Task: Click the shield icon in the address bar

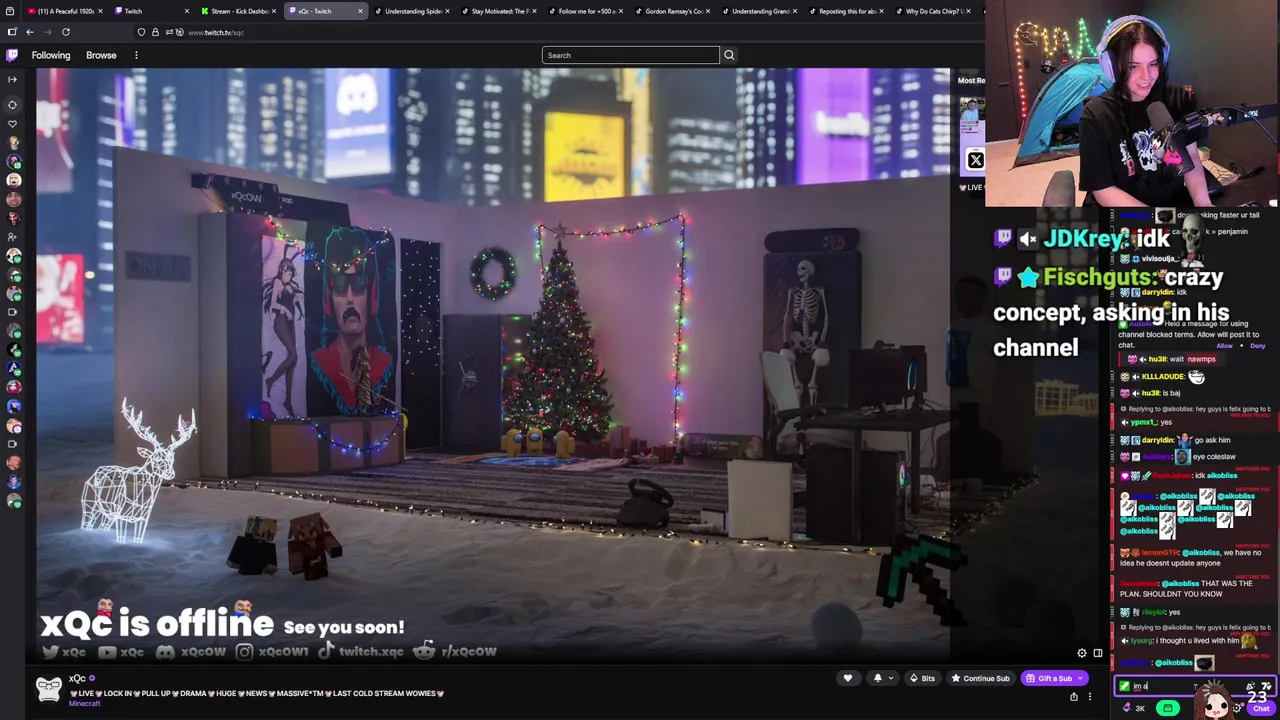Action: (x=141, y=32)
